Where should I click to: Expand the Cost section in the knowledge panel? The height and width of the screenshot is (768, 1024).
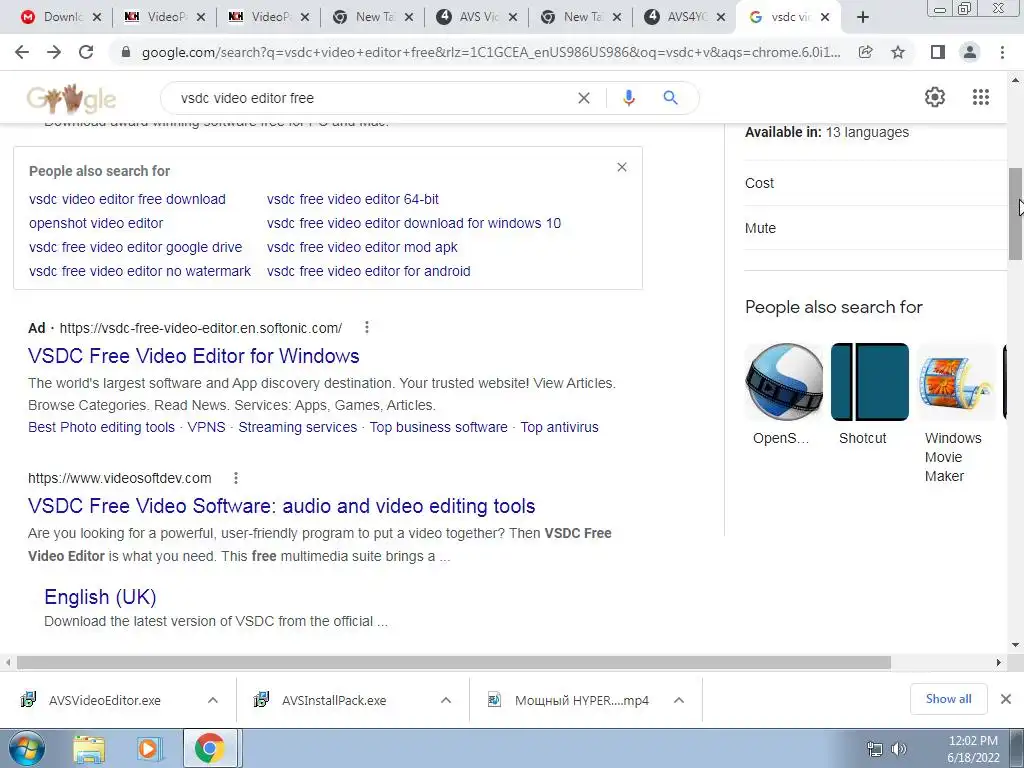[876, 184]
